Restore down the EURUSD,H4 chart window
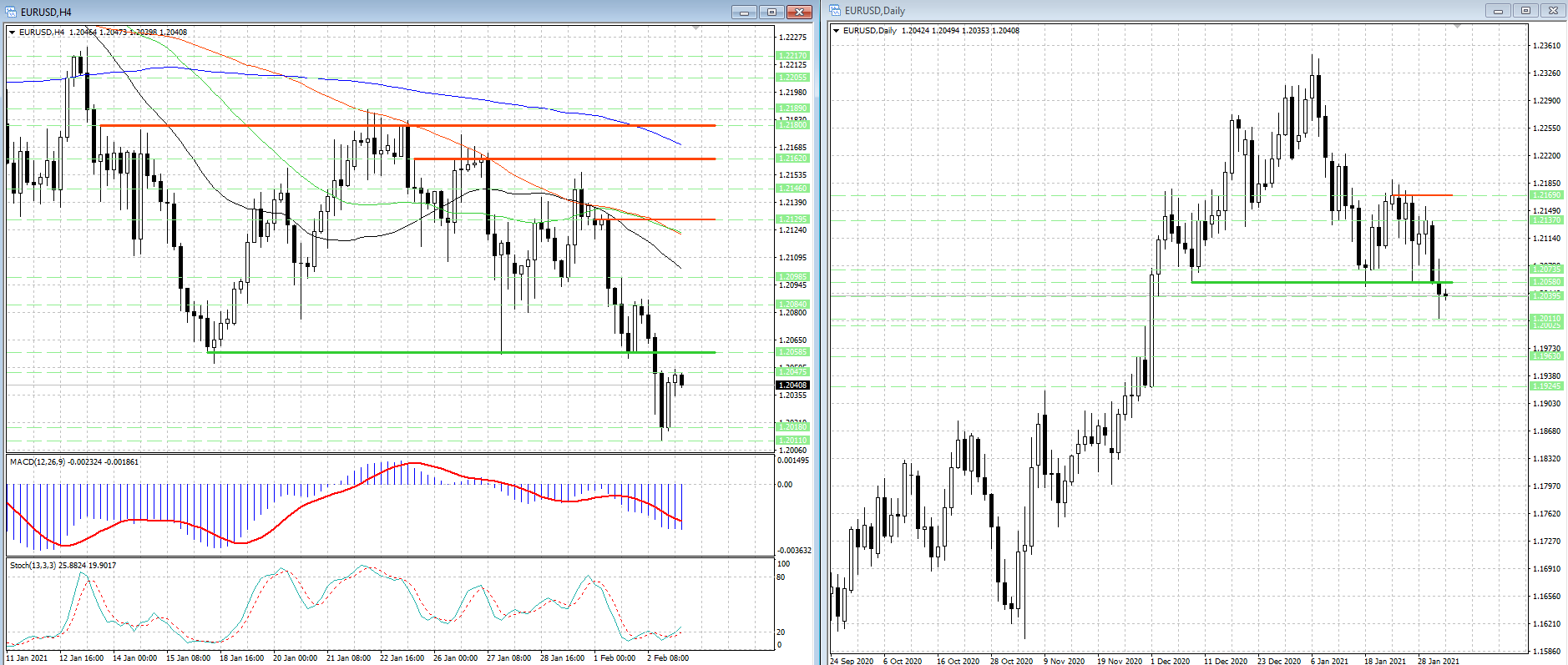Screen dimensions: 1568x665 coord(771,12)
